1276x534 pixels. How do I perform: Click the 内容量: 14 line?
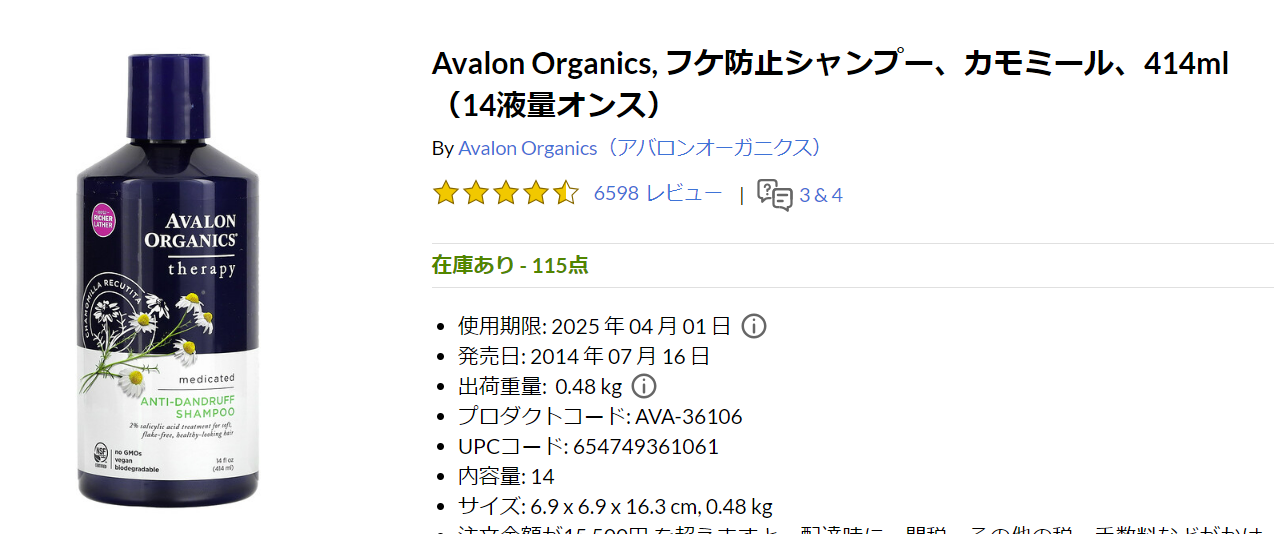point(506,476)
